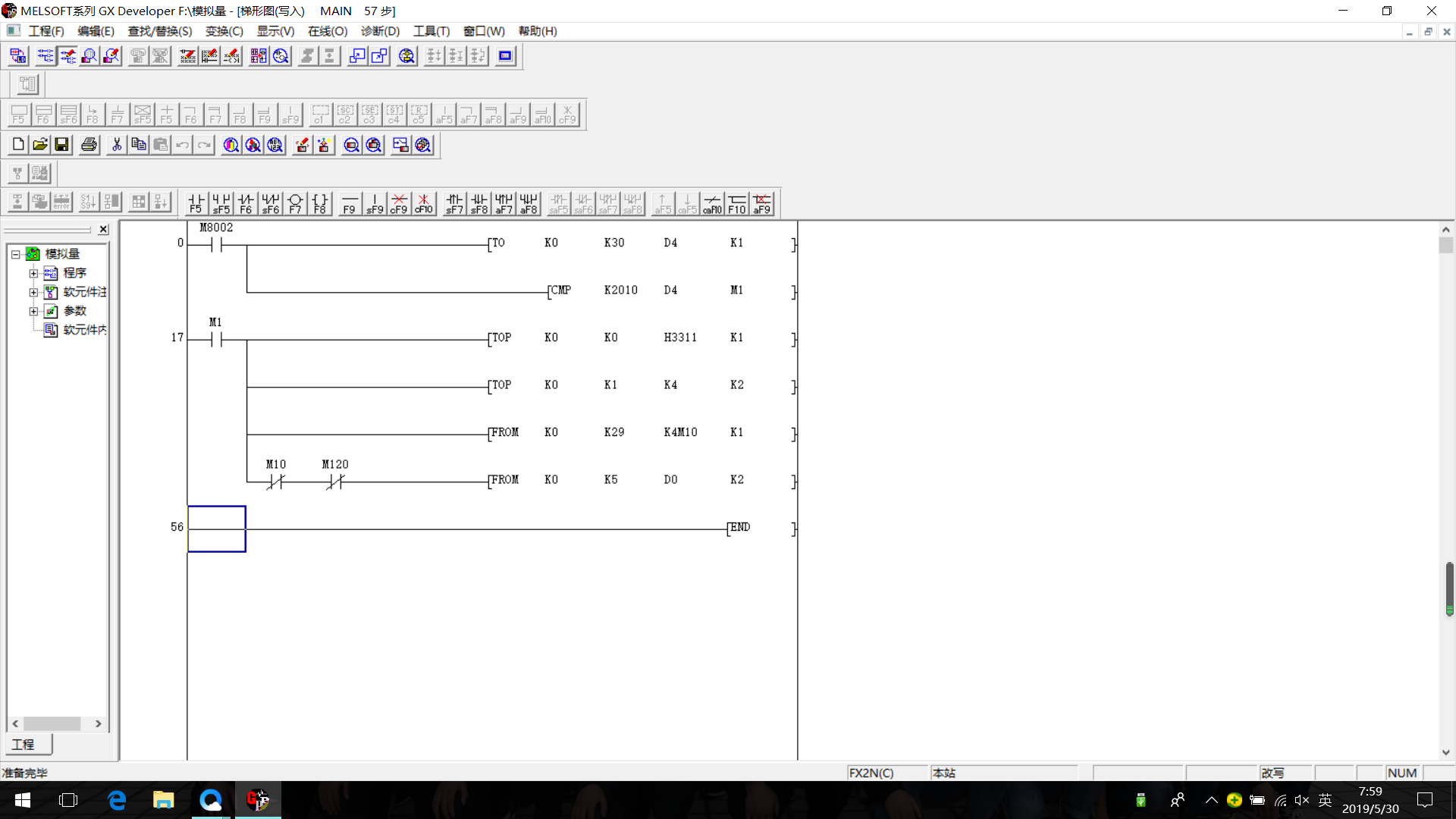Viewport: 1456px width, 819px height.
Task: Open the 变换(C) menu
Action: pyautogui.click(x=224, y=31)
